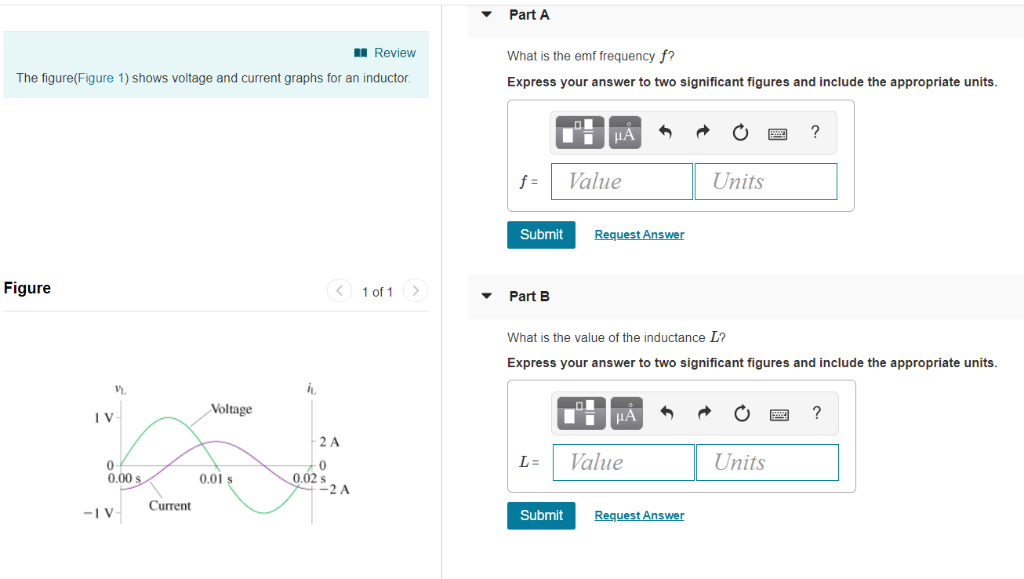Click the next figure arrow
The width and height of the screenshot is (1024, 579).
click(x=415, y=291)
